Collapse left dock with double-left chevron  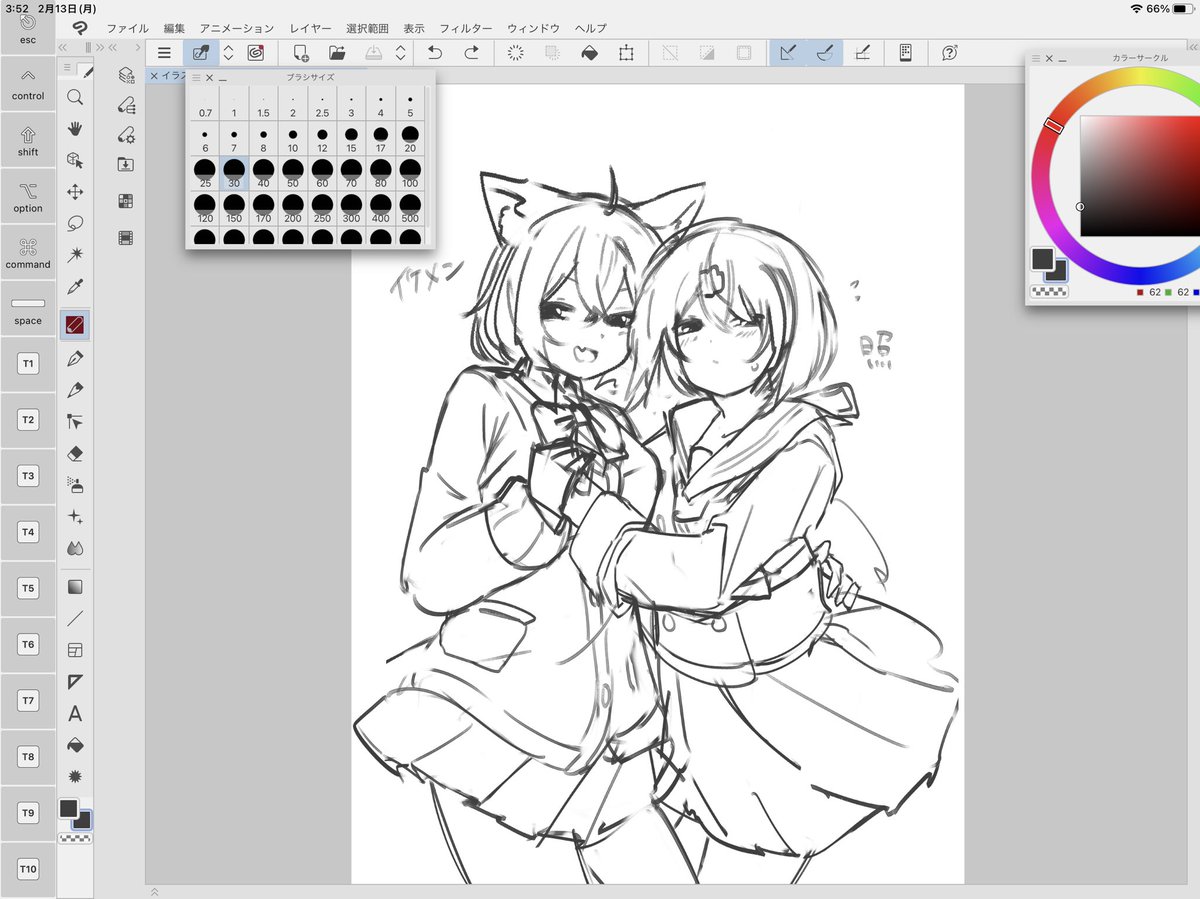click(x=63, y=47)
